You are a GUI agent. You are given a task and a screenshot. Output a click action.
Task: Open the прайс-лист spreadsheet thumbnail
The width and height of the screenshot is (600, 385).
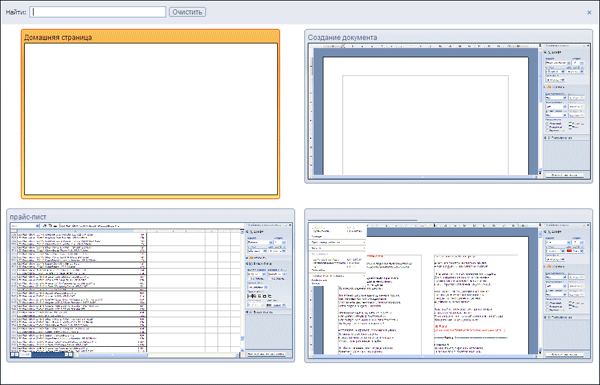coord(150,285)
